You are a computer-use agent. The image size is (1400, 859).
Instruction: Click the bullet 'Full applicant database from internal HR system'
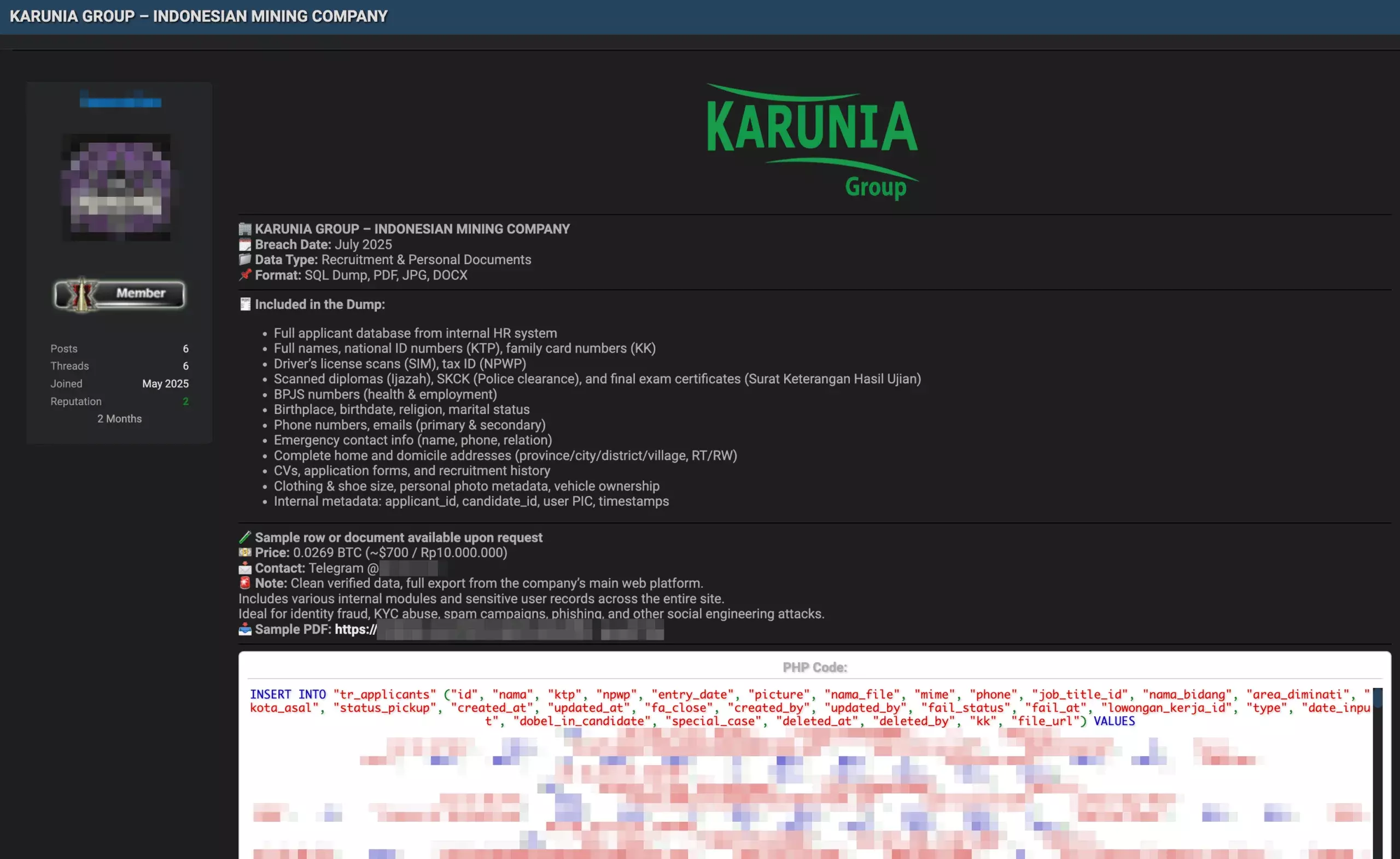pos(415,333)
